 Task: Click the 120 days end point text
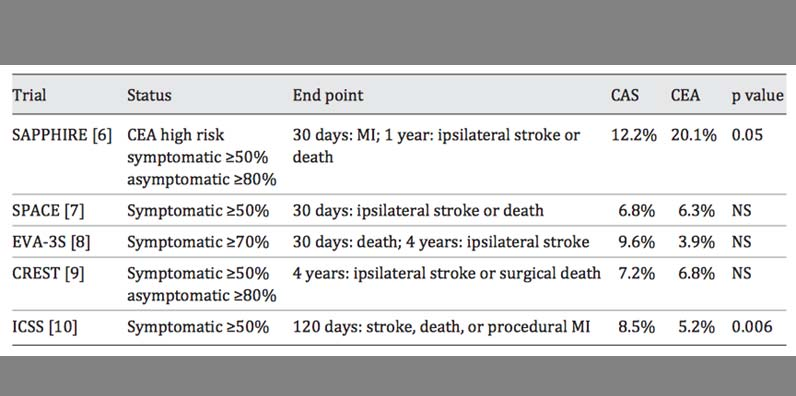click(x=441, y=327)
